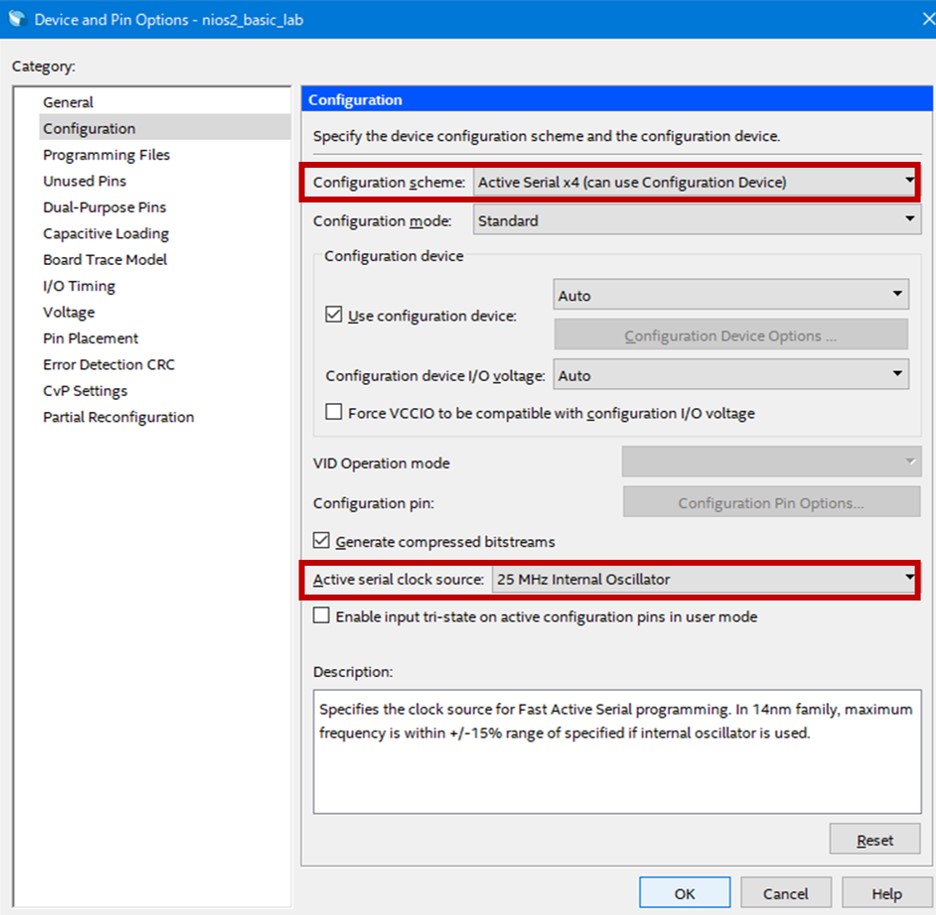Open the Configuration mode dropdown
The image size is (936, 915).
point(909,220)
